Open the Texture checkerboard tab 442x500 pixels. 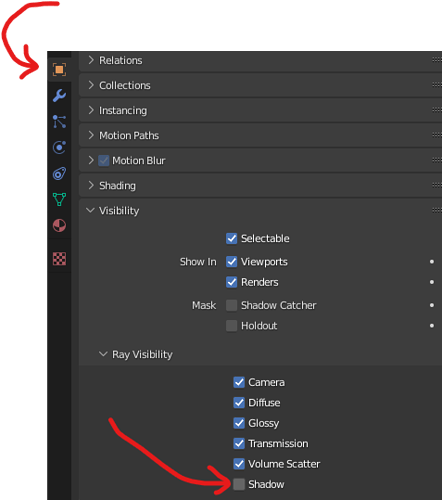pyautogui.click(x=59, y=259)
